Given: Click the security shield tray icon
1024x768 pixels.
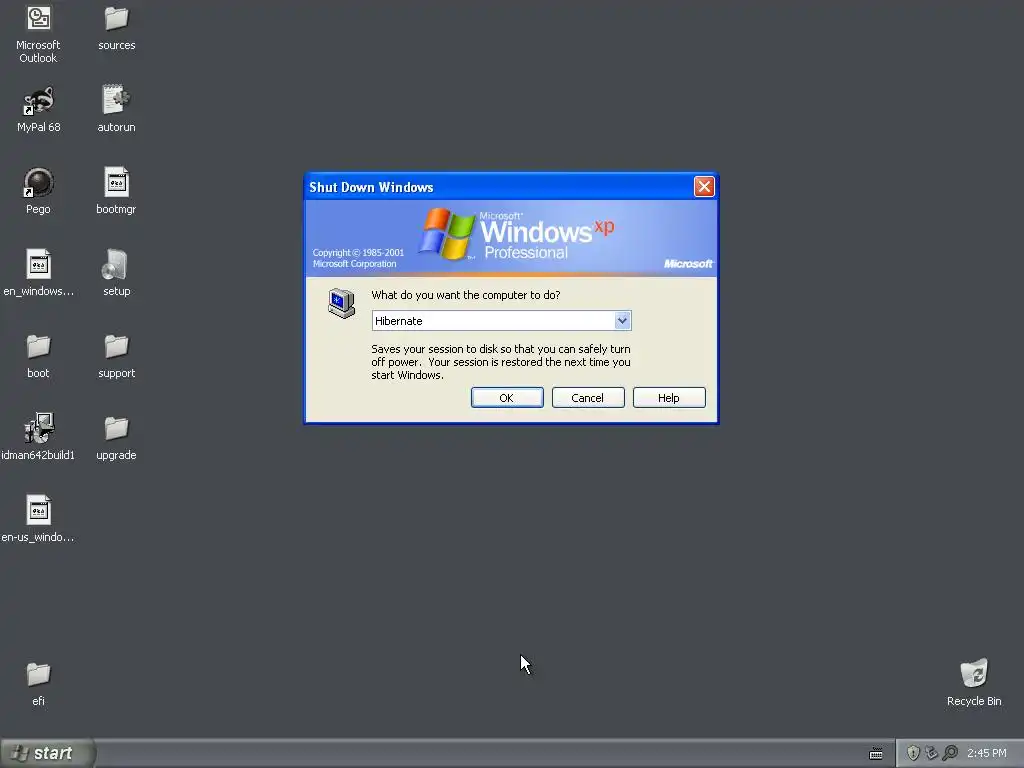Looking at the screenshot, I should point(913,753).
